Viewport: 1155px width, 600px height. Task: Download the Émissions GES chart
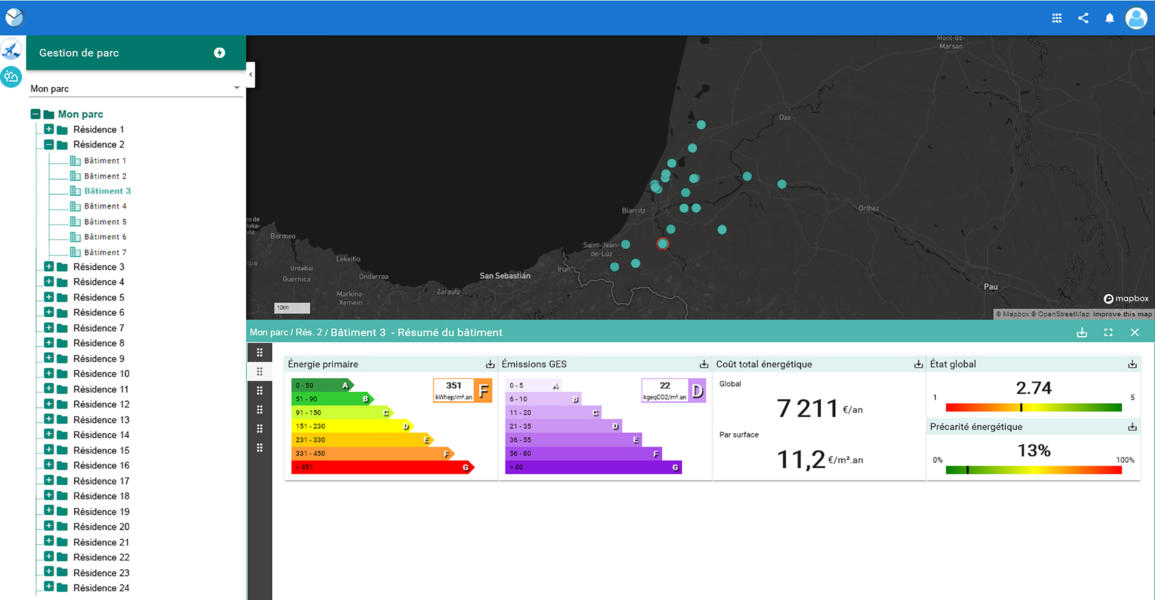pyautogui.click(x=703, y=364)
